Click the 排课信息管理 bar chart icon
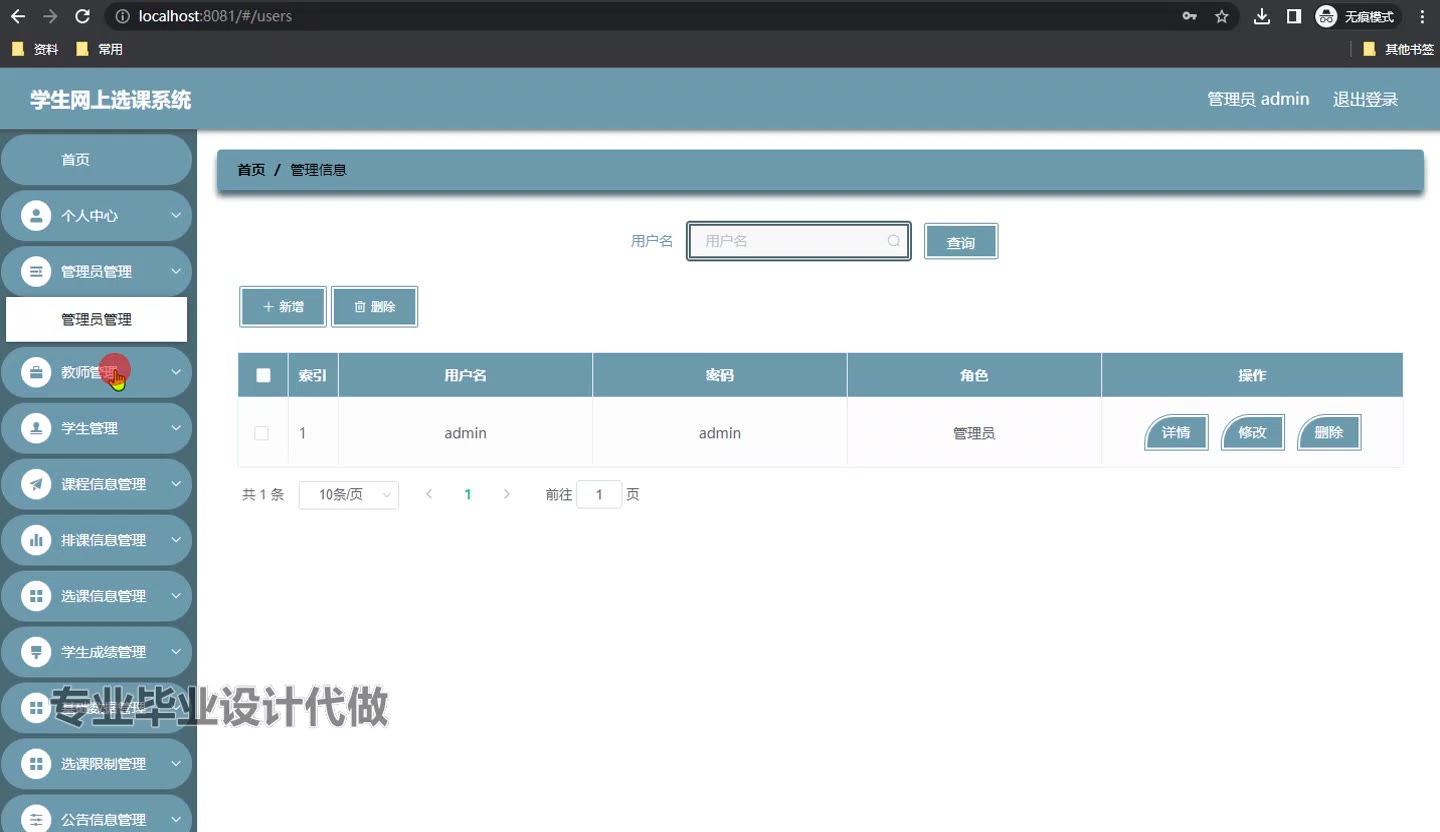The image size is (1440, 832). (36, 540)
